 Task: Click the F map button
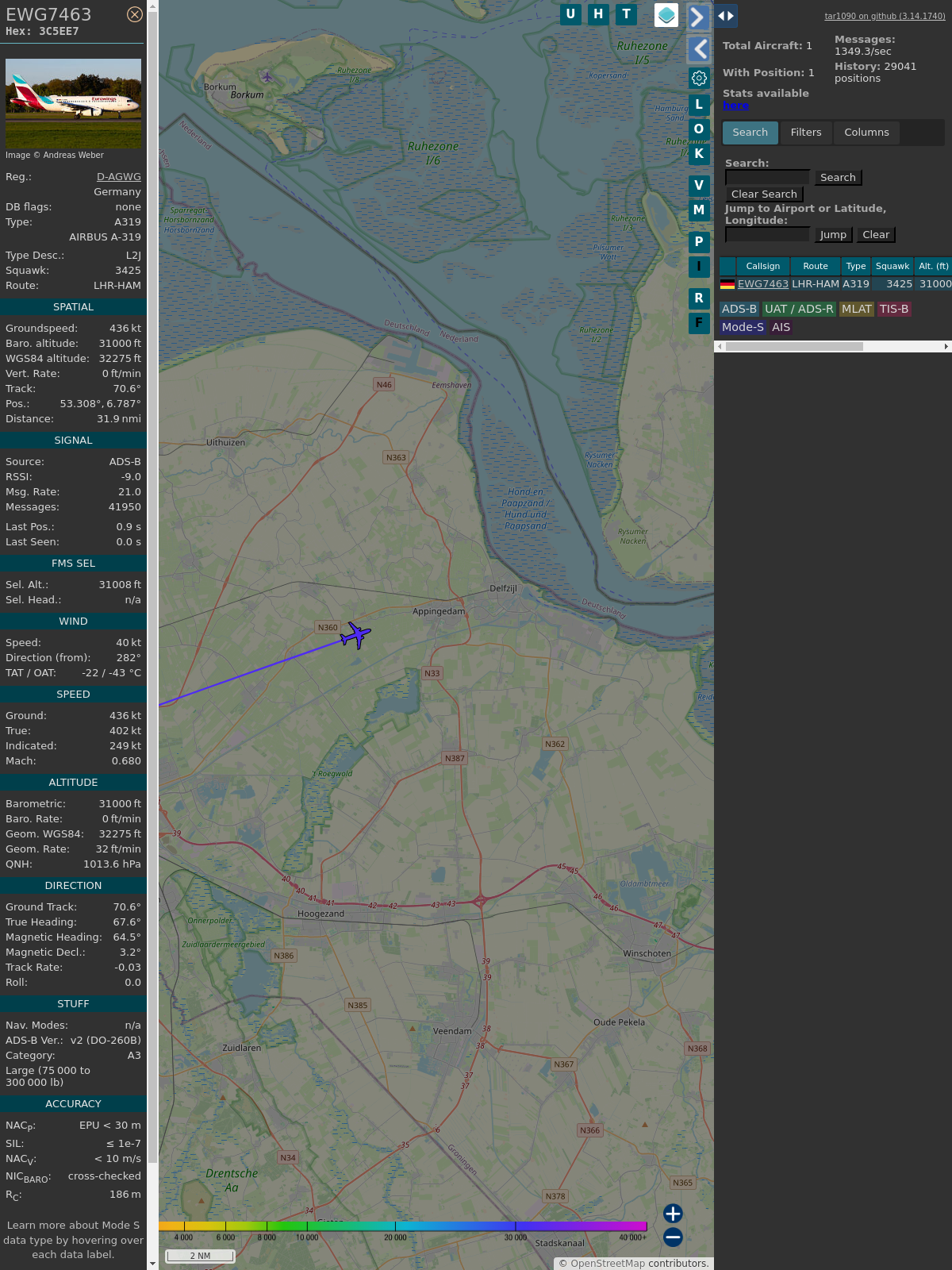(x=699, y=323)
